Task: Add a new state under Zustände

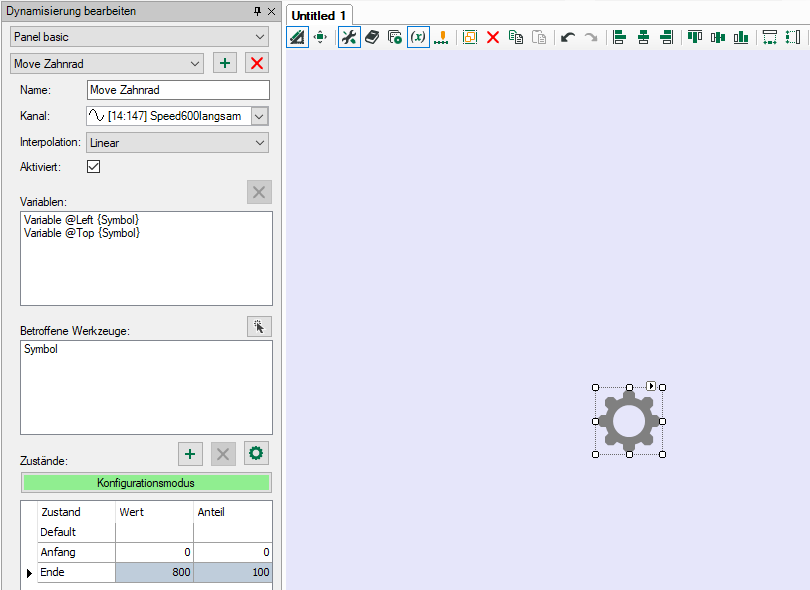Action: coord(190,454)
